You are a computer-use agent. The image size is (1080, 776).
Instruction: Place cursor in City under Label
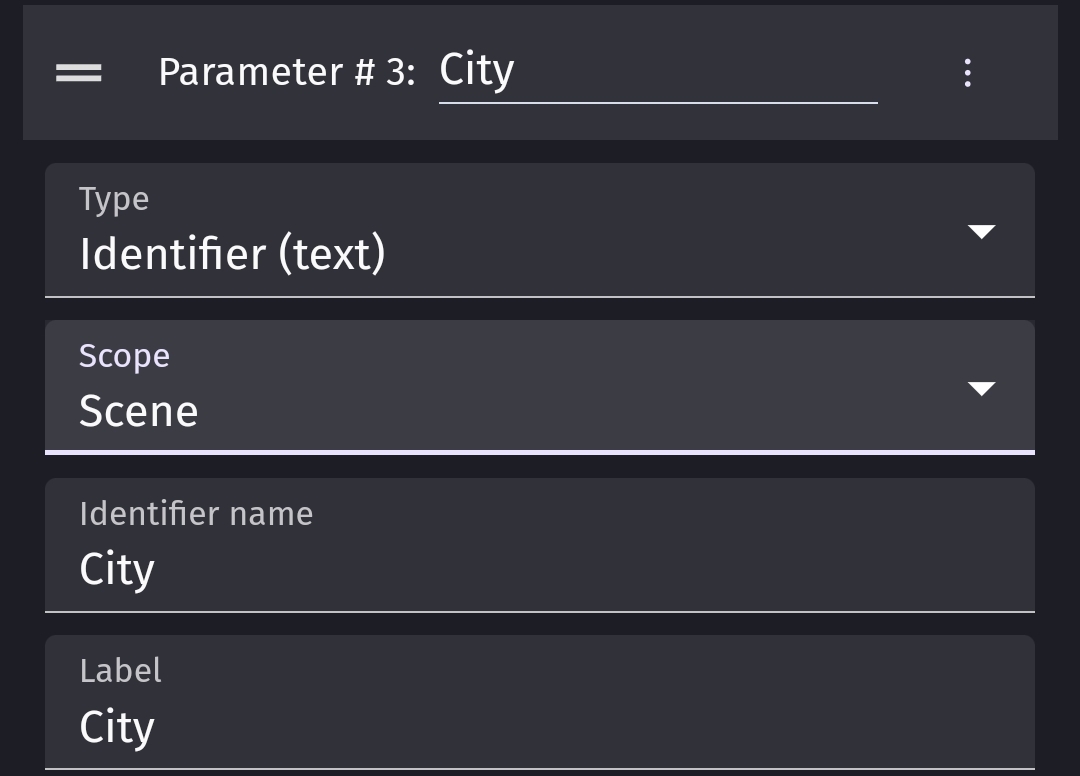[x=117, y=727]
